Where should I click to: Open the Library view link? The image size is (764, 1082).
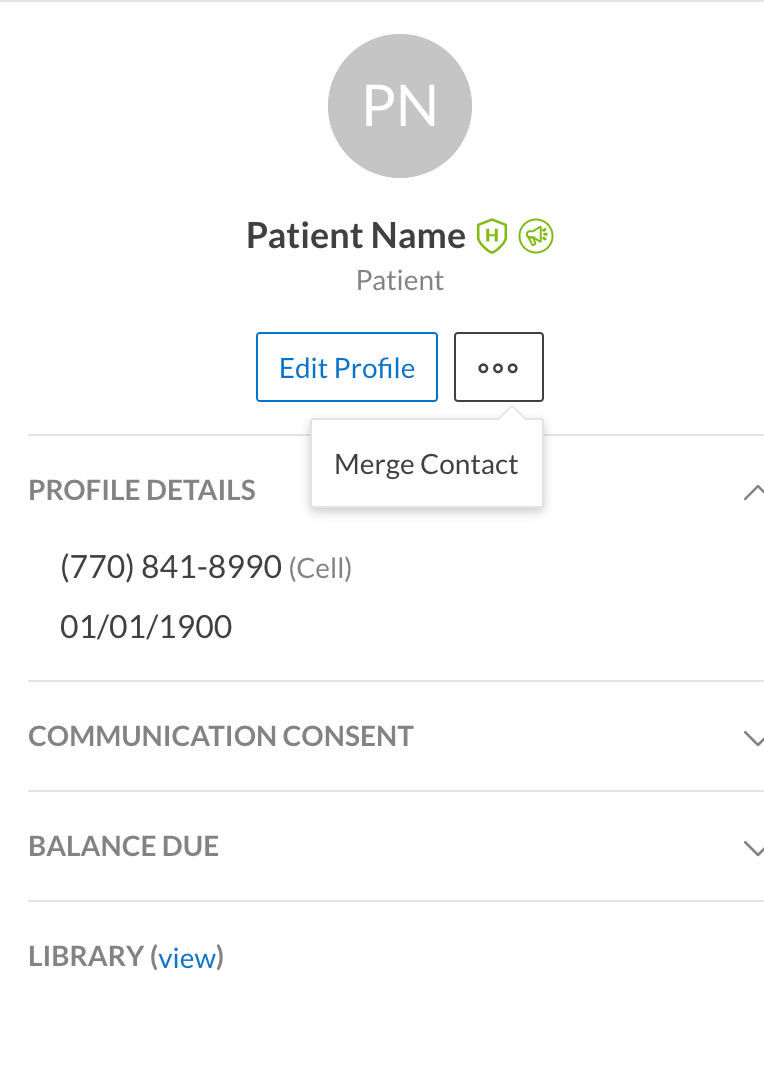click(x=187, y=958)
